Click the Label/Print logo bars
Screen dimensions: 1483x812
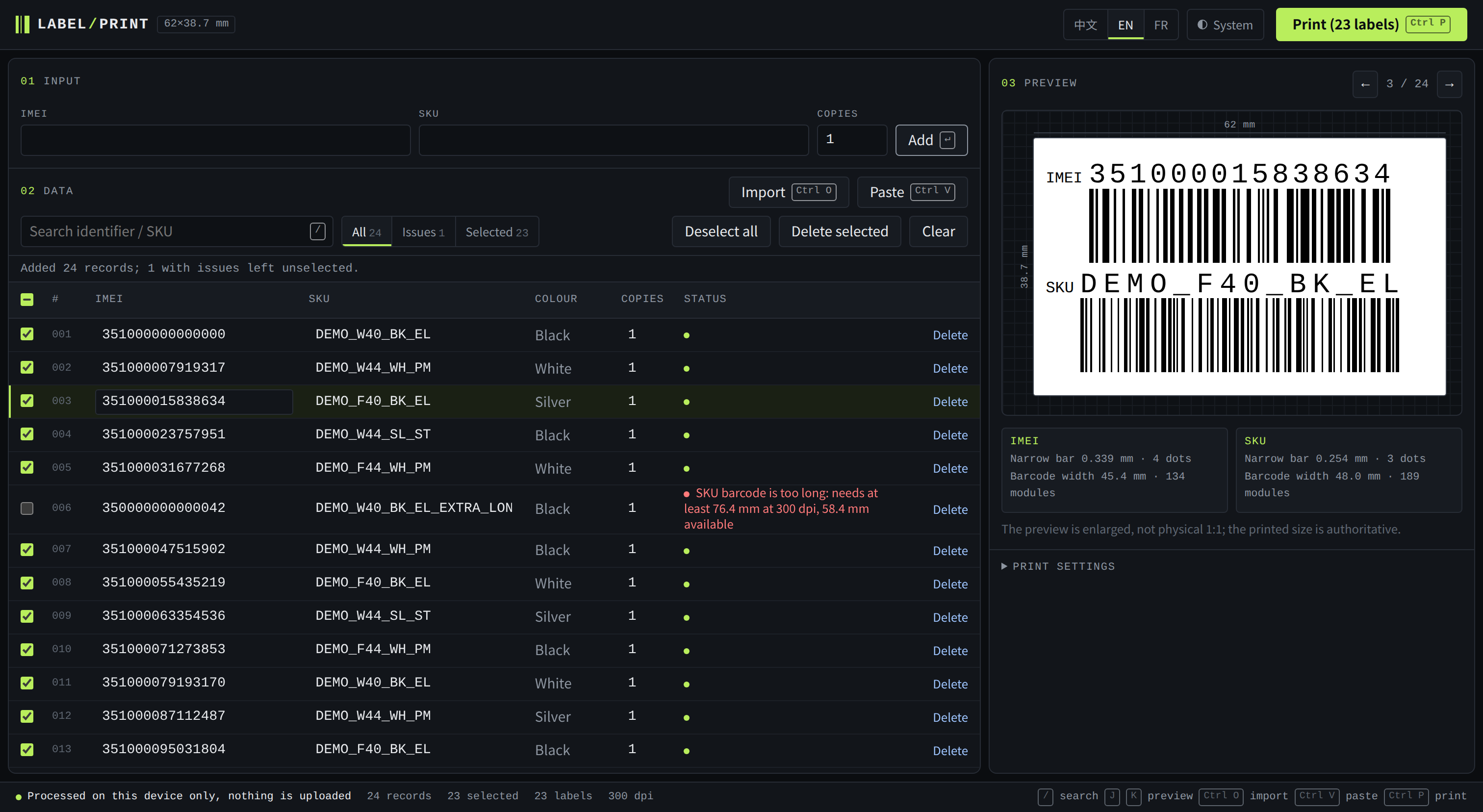tap(23, 24)
